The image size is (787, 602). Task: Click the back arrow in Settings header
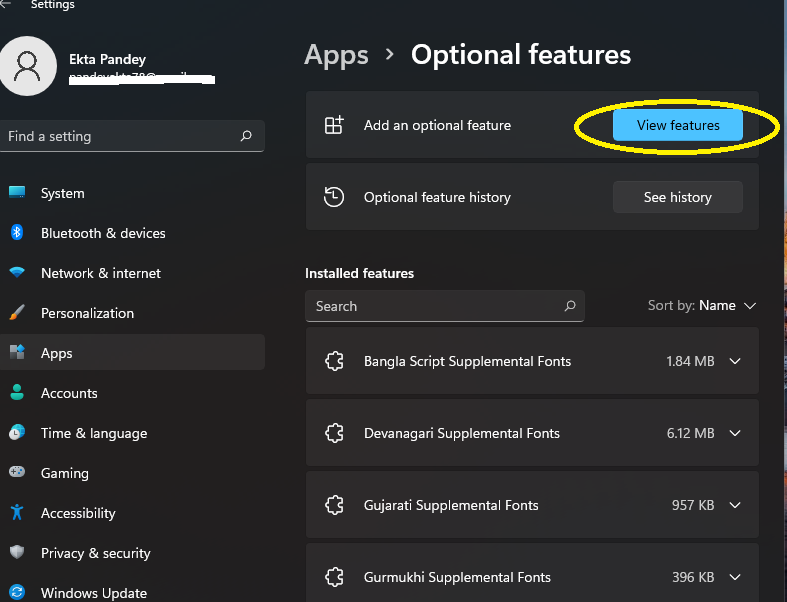point(5,5)
